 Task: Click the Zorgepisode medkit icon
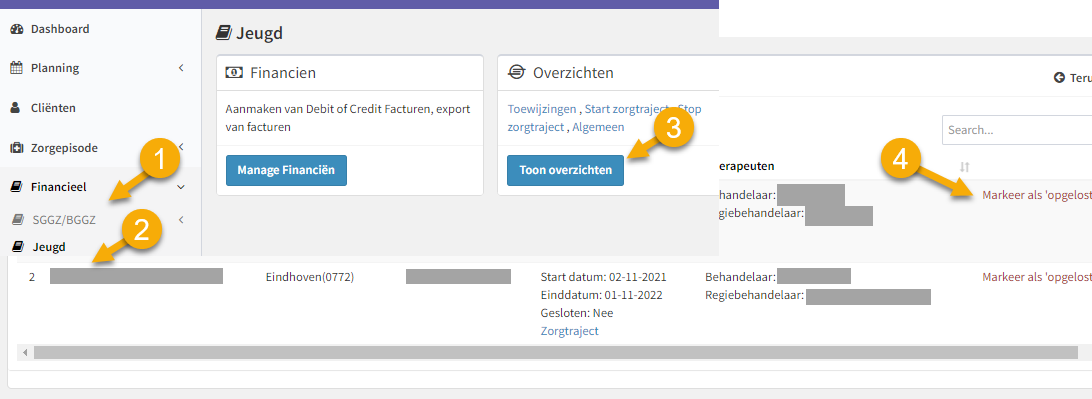click(x=17, y=148)
